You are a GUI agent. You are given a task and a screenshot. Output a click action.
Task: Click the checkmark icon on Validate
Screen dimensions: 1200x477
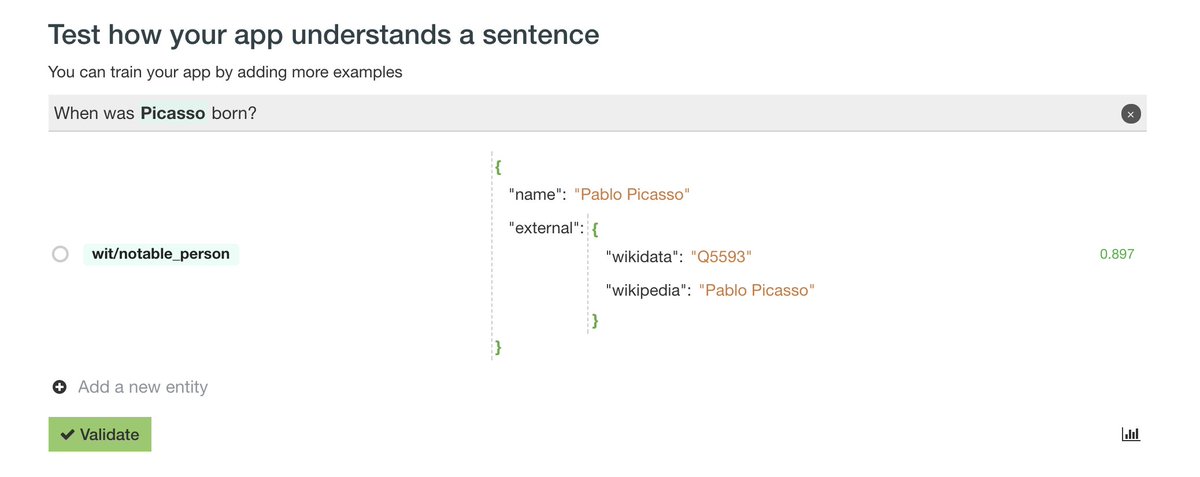coord(67,434)
